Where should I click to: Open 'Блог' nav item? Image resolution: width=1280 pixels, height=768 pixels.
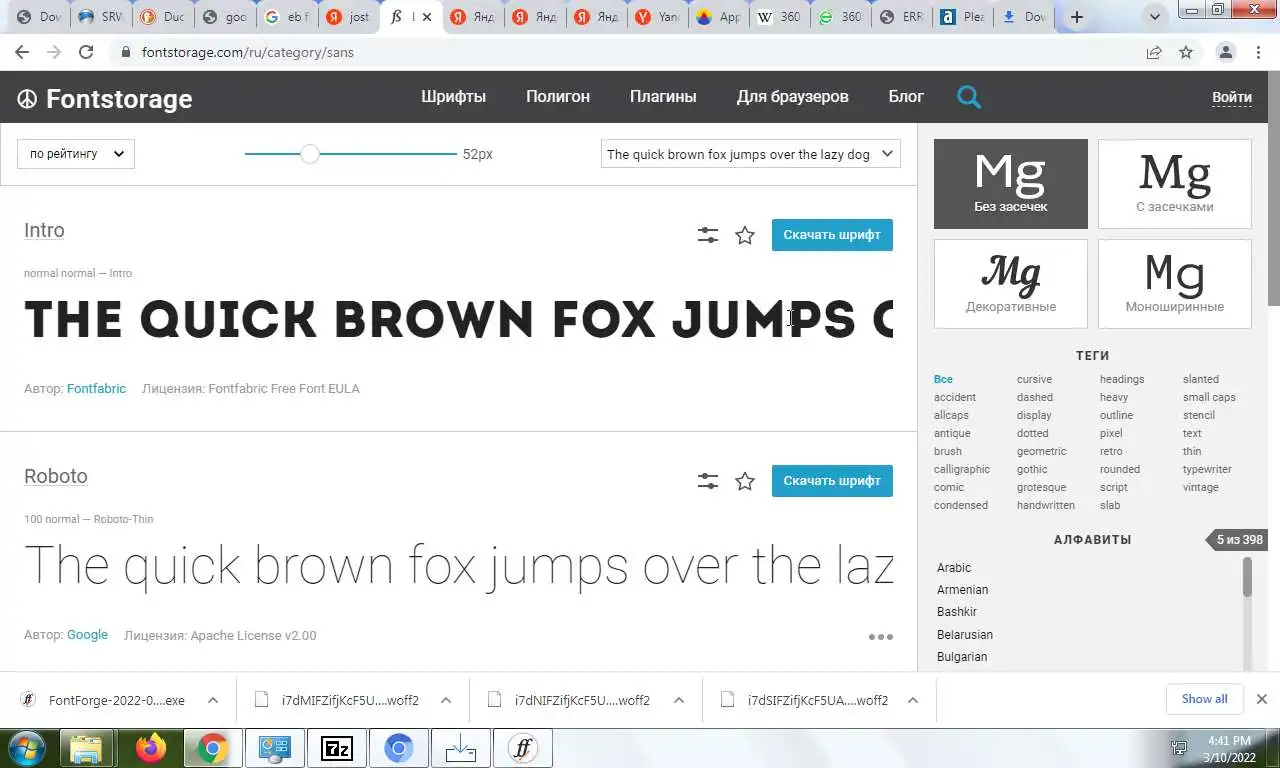pyautogui.click(x=906, y=97)
